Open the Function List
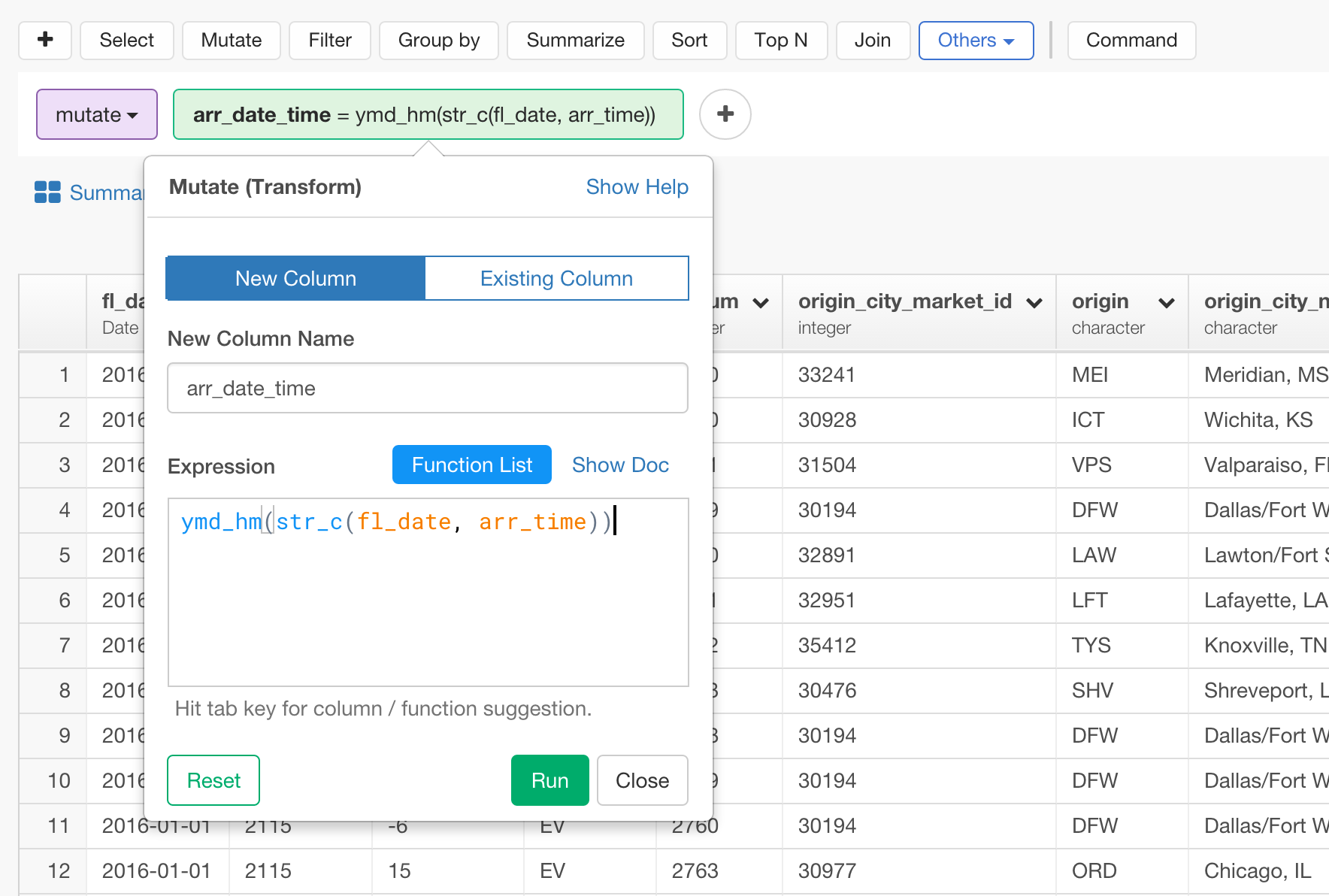 [x=471, y=465]
